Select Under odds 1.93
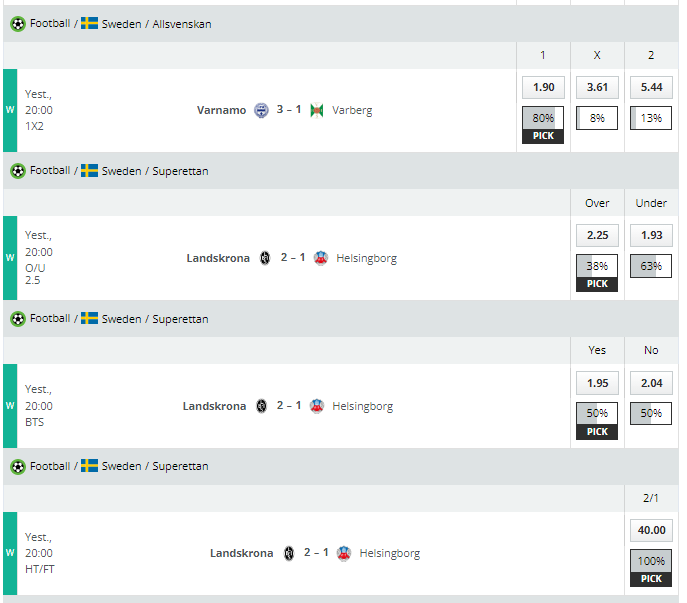Image resolution: width=687 pixels, height=603 pixels. coord(651,235)
